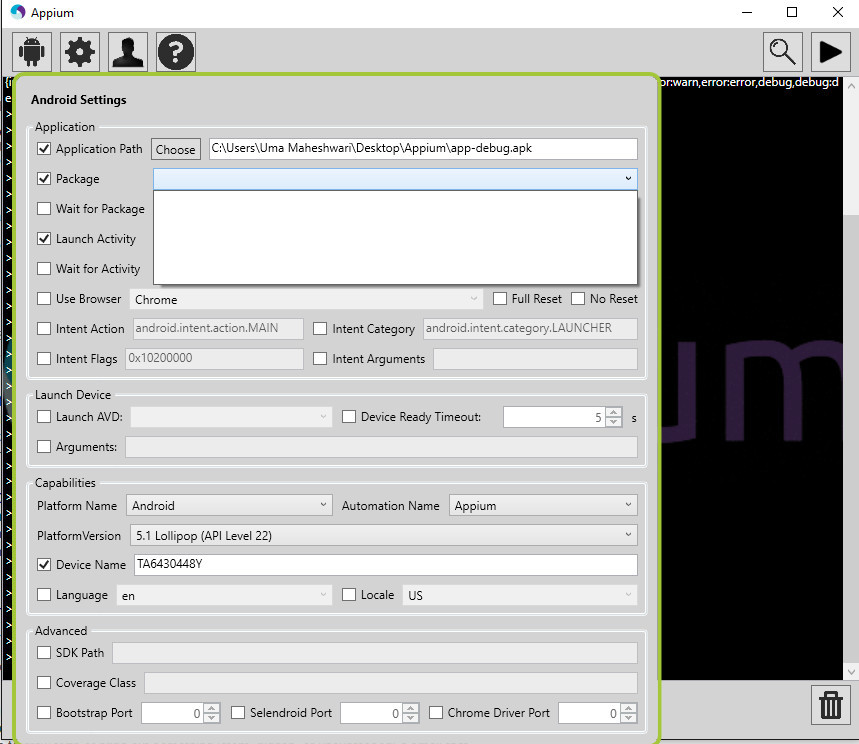Open General Settings gear icon
The height and width of the screenshot is (744, 859).
[80, 52]
